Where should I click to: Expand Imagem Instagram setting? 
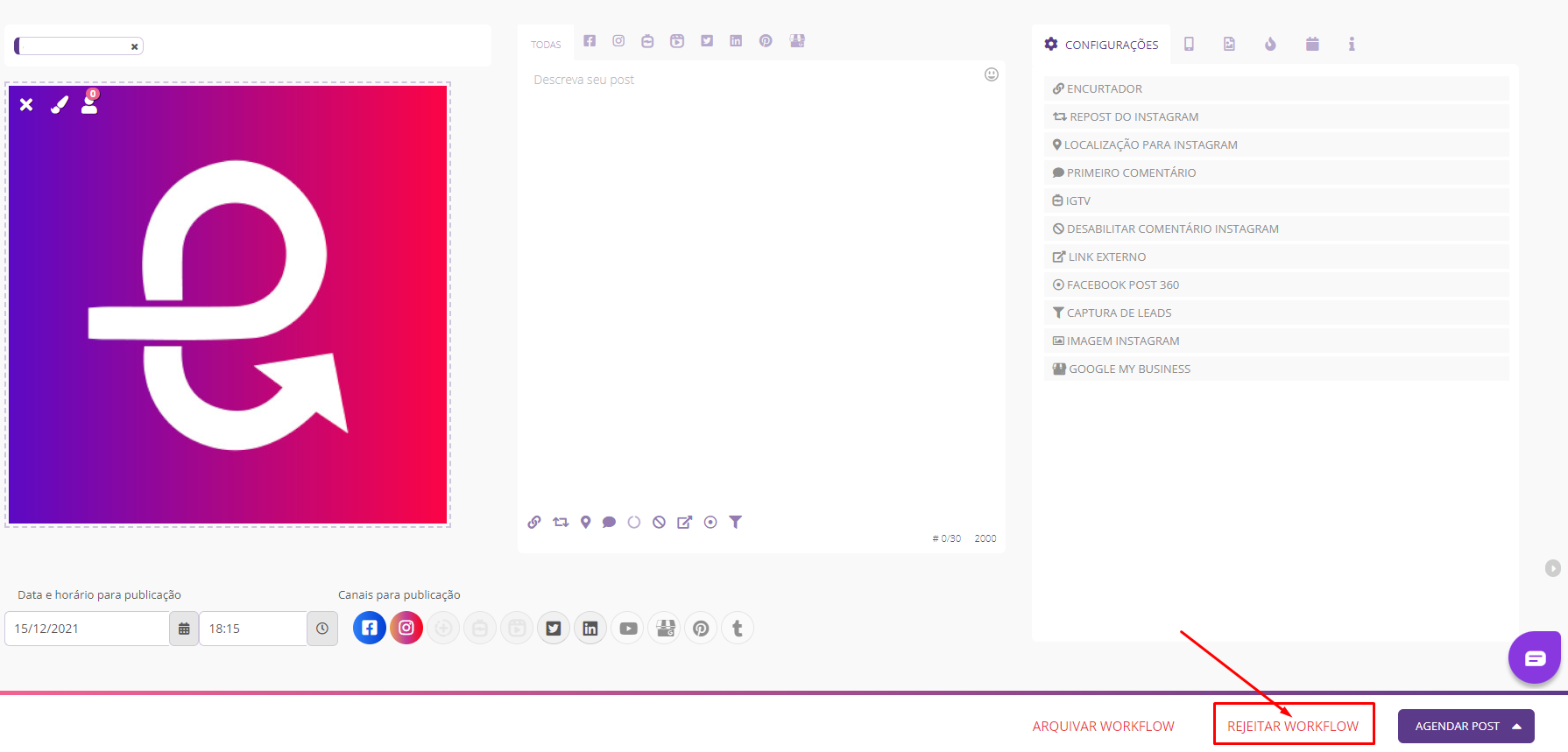[1276, 341]
